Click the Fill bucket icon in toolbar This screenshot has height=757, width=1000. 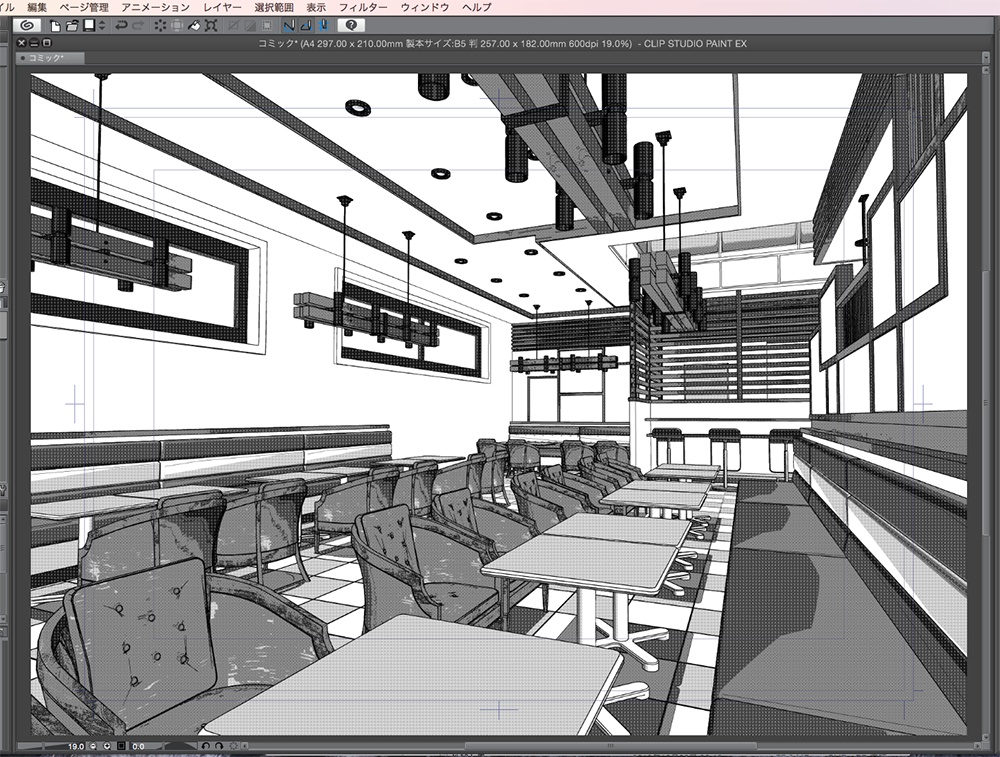pos(194,26)
